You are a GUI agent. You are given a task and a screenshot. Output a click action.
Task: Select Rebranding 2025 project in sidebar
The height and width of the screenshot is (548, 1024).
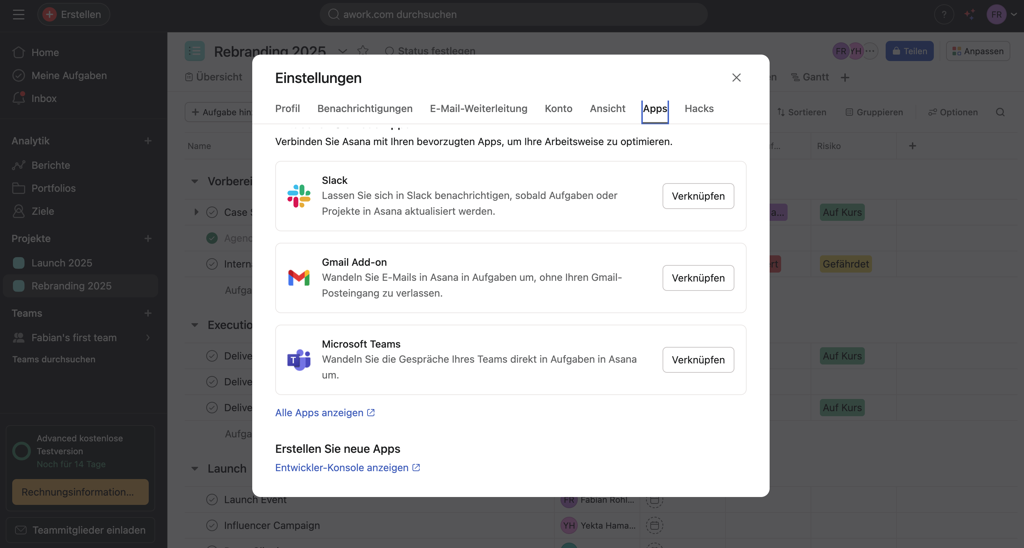click(x=80, y=285)
